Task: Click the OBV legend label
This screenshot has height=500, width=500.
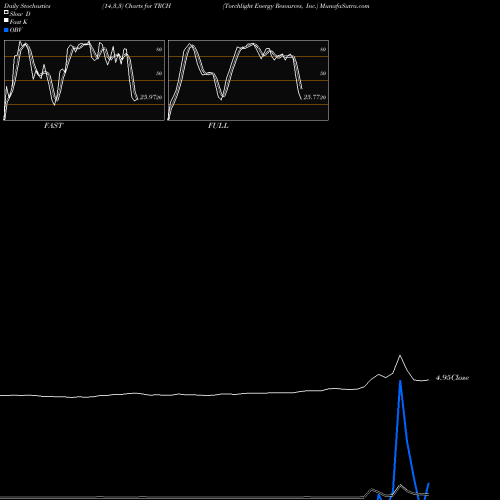Action: [16, 30]
